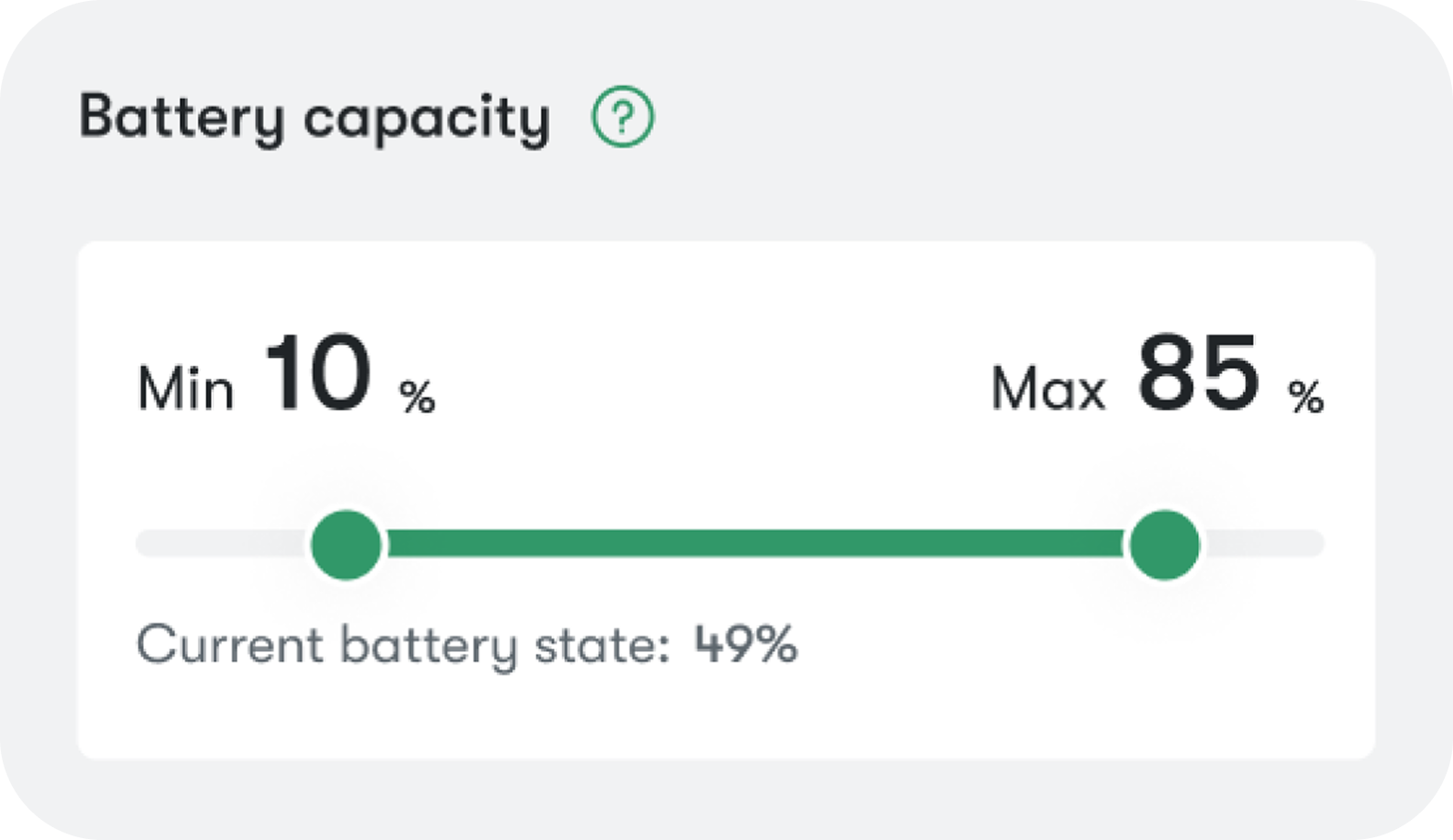Open the Battery capacity help icon
The width and height of the screenshot is (1453, 840).
(623, 116)
